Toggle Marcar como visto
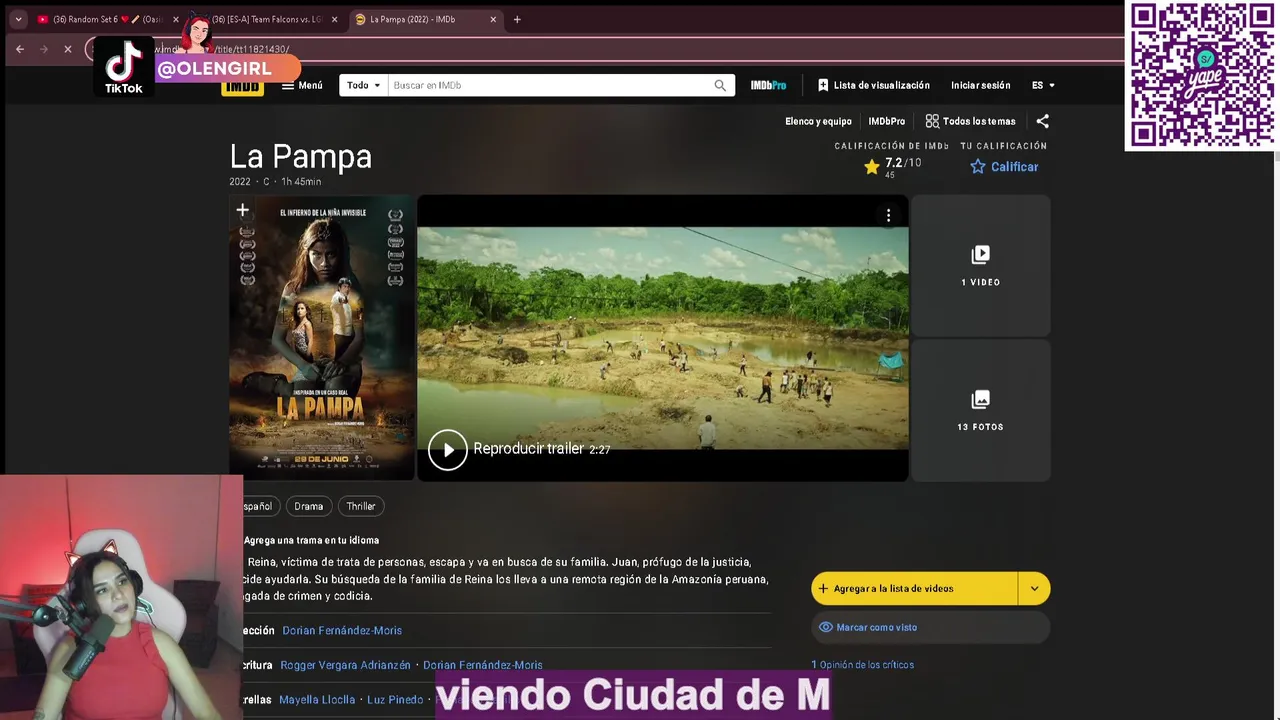This screenshot has width=1280, height=720. (930, 627)
